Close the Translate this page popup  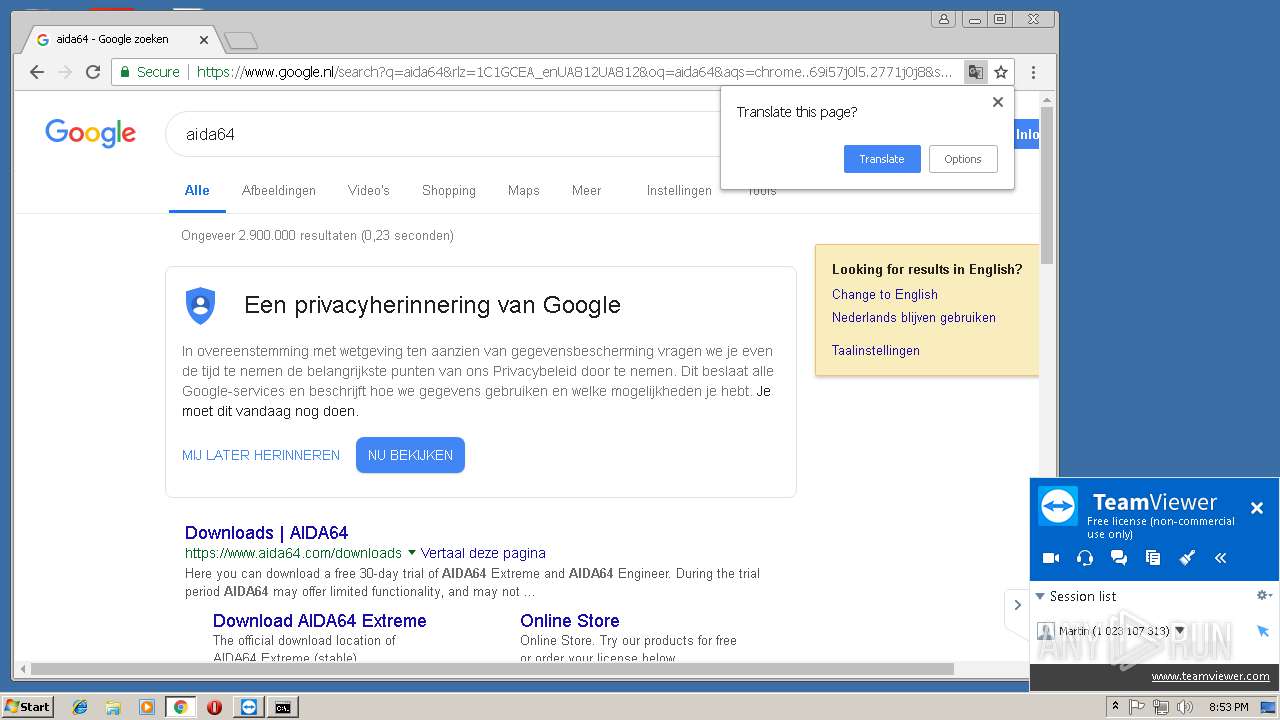997,102
